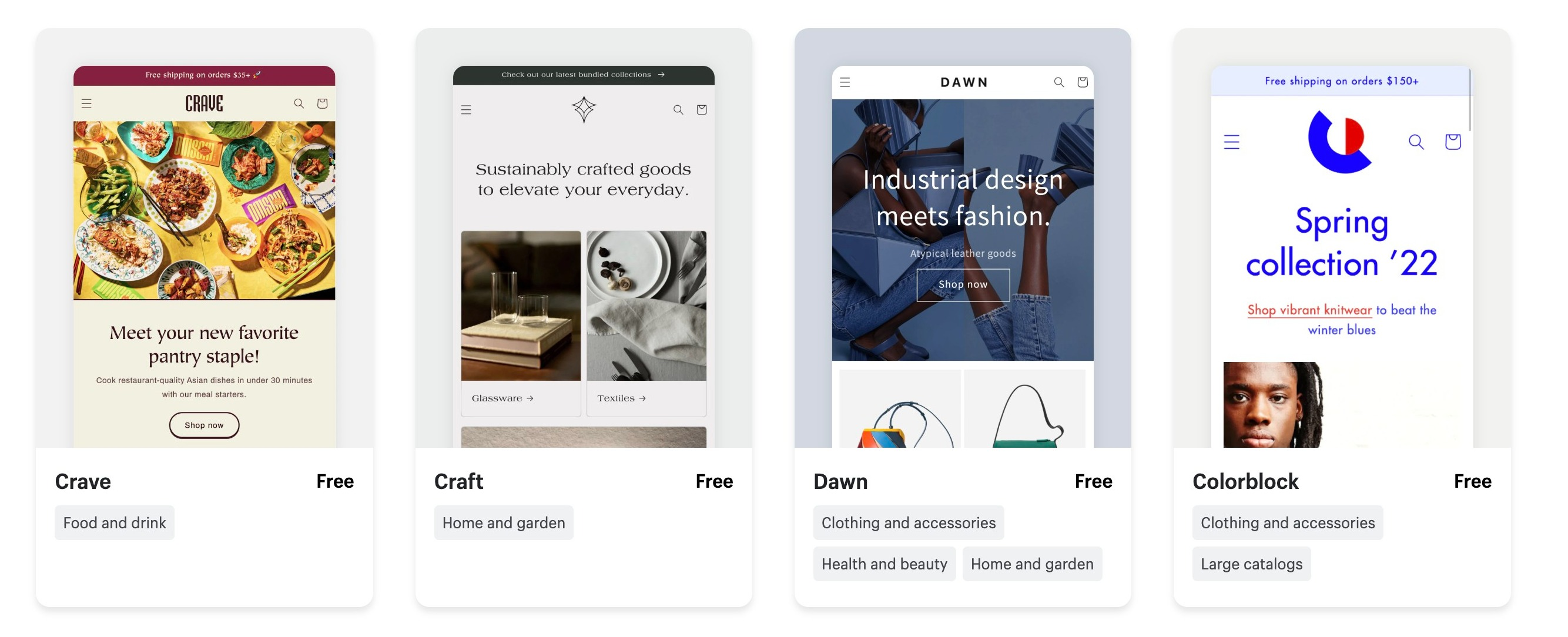Image resolution: width=1568 pixels, height=637 pixels.
Task: Open the Textiles collection link
Action: [x=621, y=398]
